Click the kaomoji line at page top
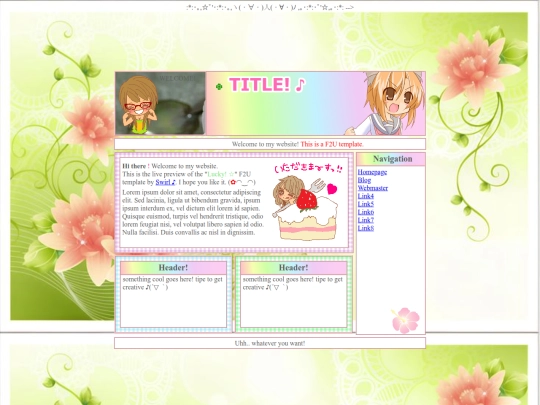Viewport: 540px width, 405px height. pos(270,7)
